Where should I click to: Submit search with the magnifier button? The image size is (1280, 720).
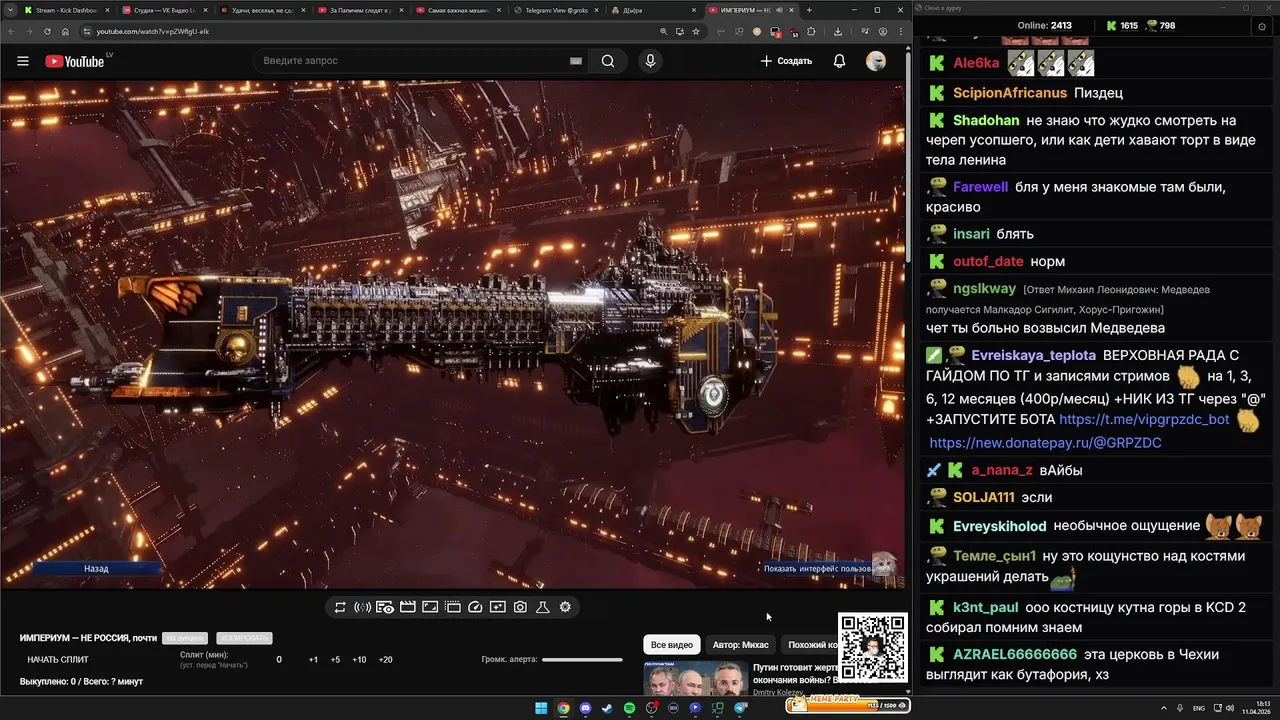(x=608, y=61)
